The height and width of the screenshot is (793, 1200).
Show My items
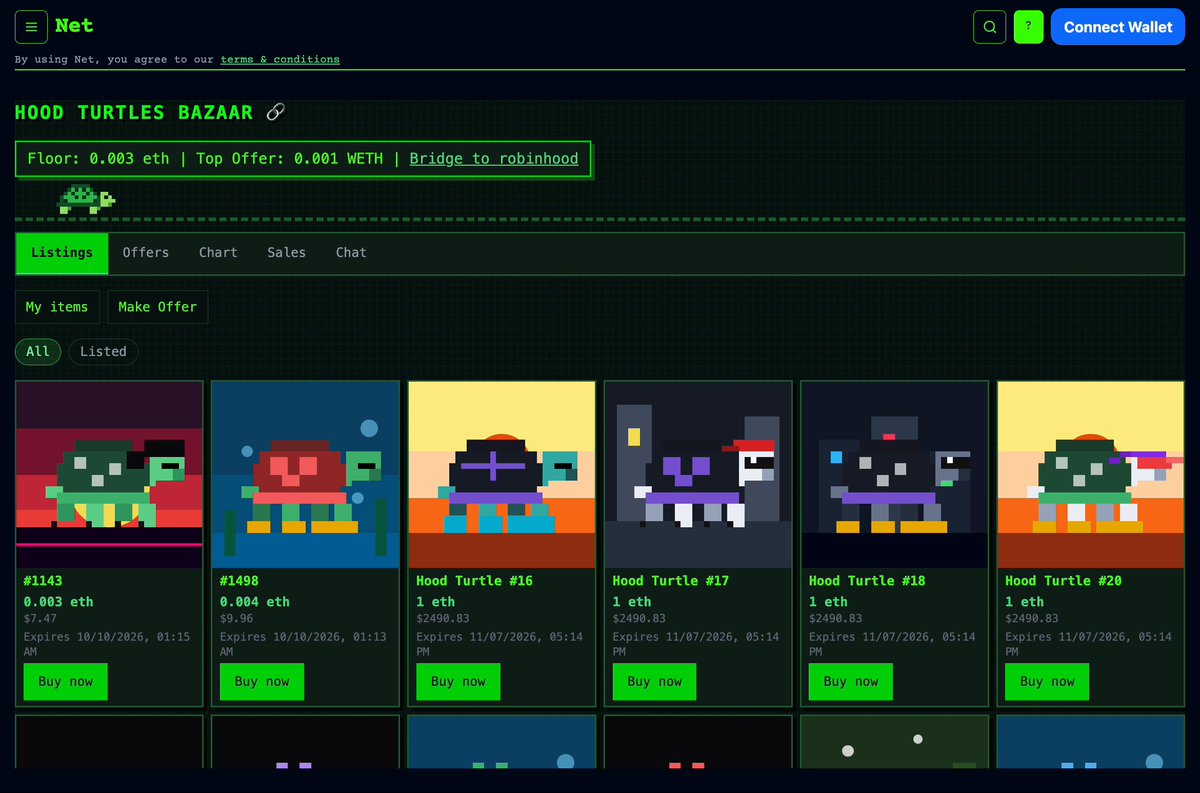coord(57,307)
